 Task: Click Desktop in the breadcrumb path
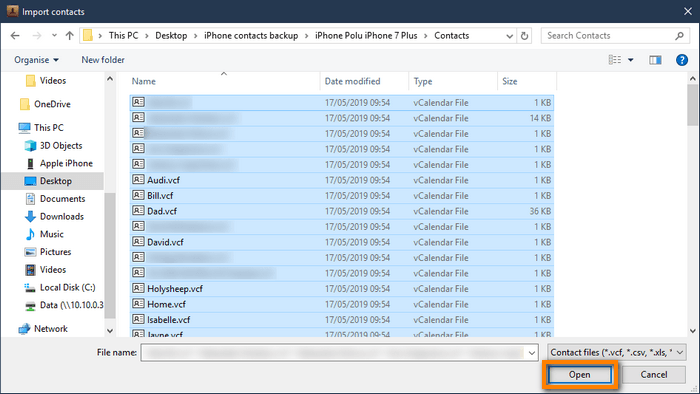[x=171, y=36]
